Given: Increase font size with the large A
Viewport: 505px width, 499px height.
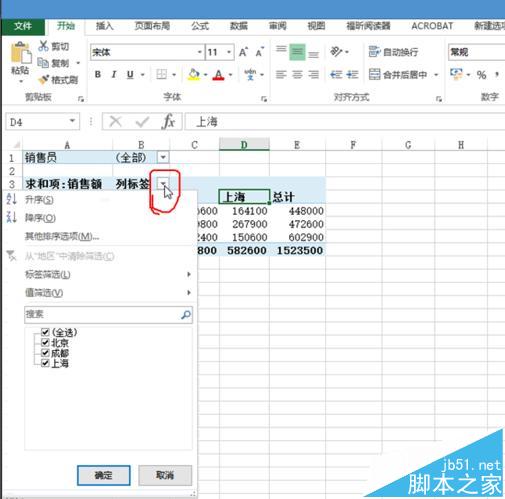Looking at the screenshot, I should click(x=243, y=52).
